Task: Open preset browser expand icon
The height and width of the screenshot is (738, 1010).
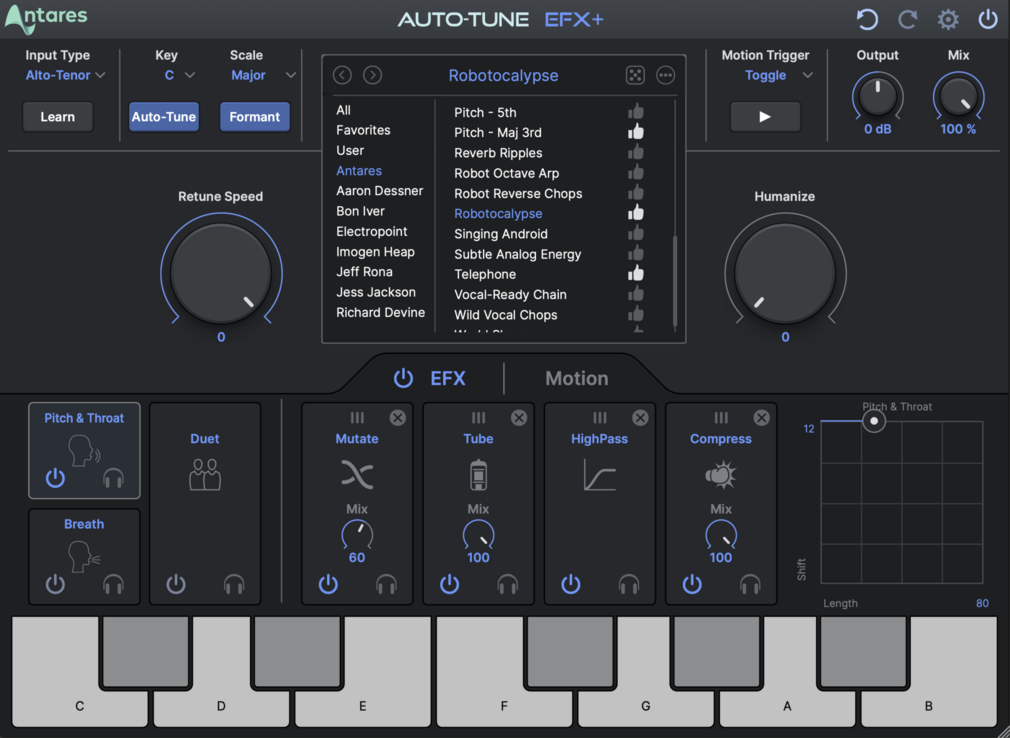Action: [x=636, y=74]
